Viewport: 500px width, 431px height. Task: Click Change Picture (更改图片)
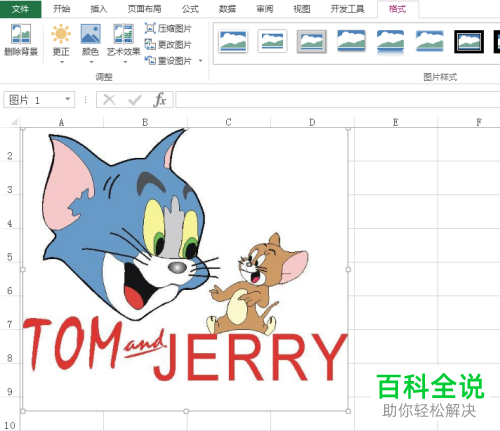pyautogui.click(x=168, y=45)
